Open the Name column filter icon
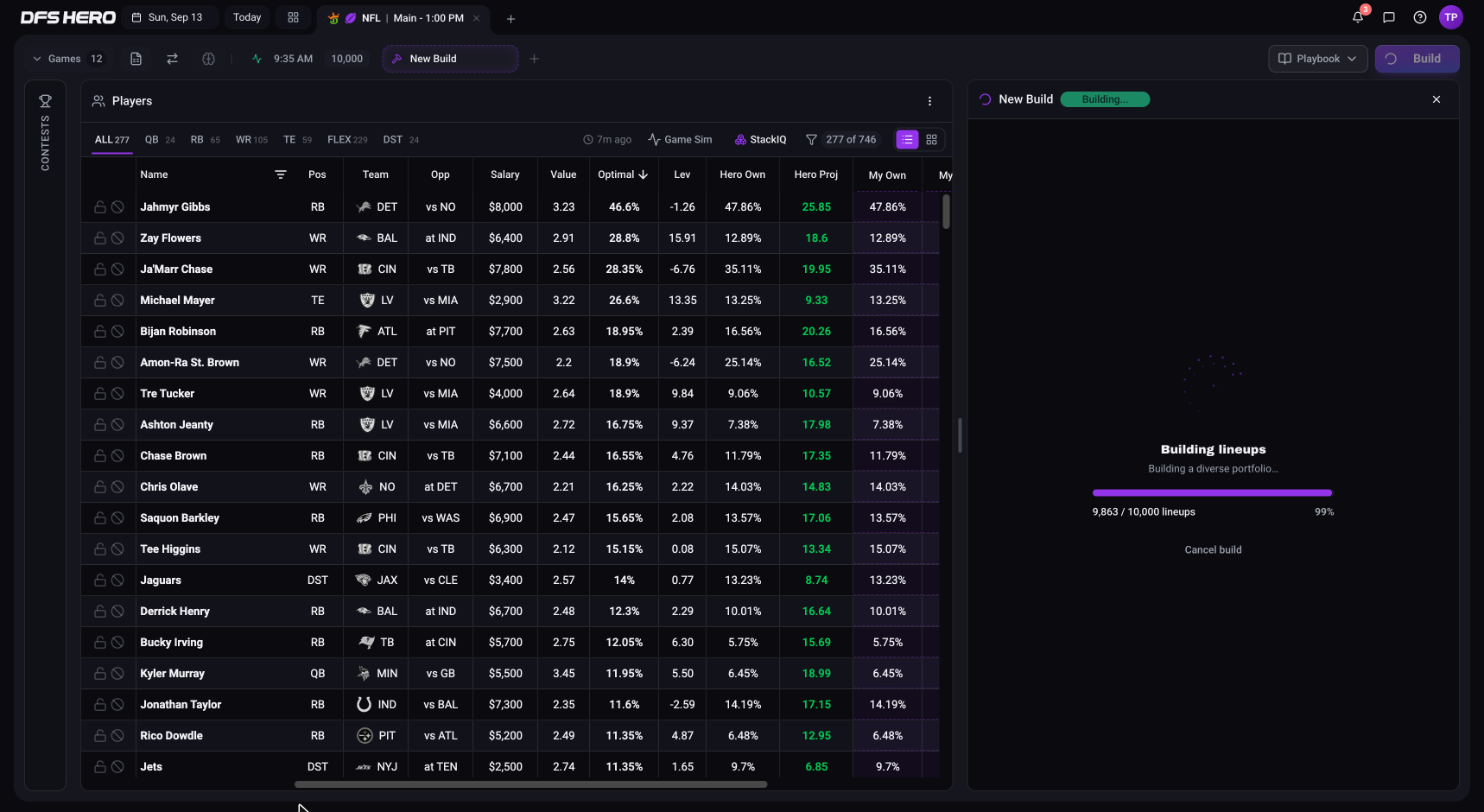 (x=281, y=175)
